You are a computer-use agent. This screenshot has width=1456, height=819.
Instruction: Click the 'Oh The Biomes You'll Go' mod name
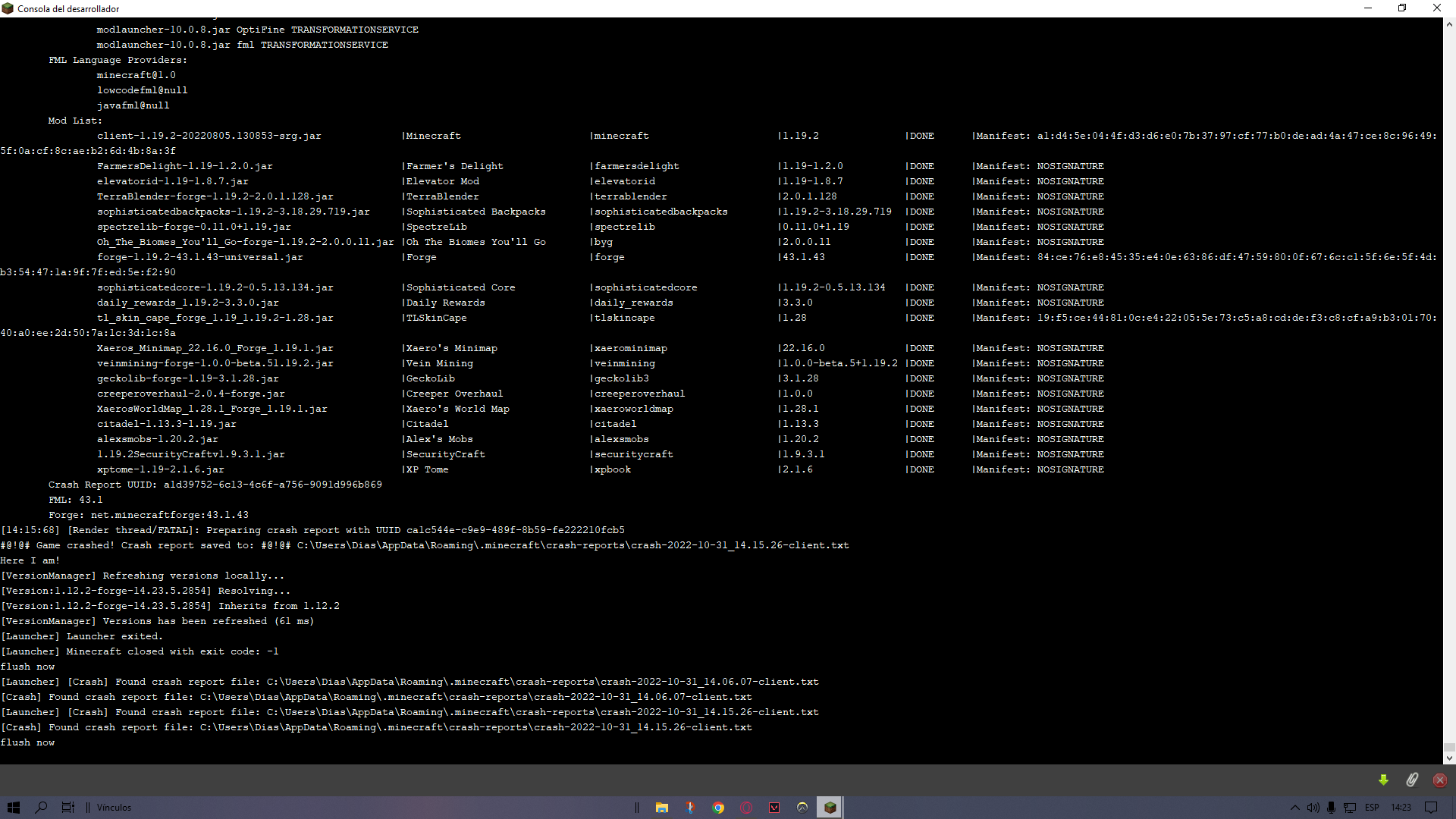tap(476, 242)
